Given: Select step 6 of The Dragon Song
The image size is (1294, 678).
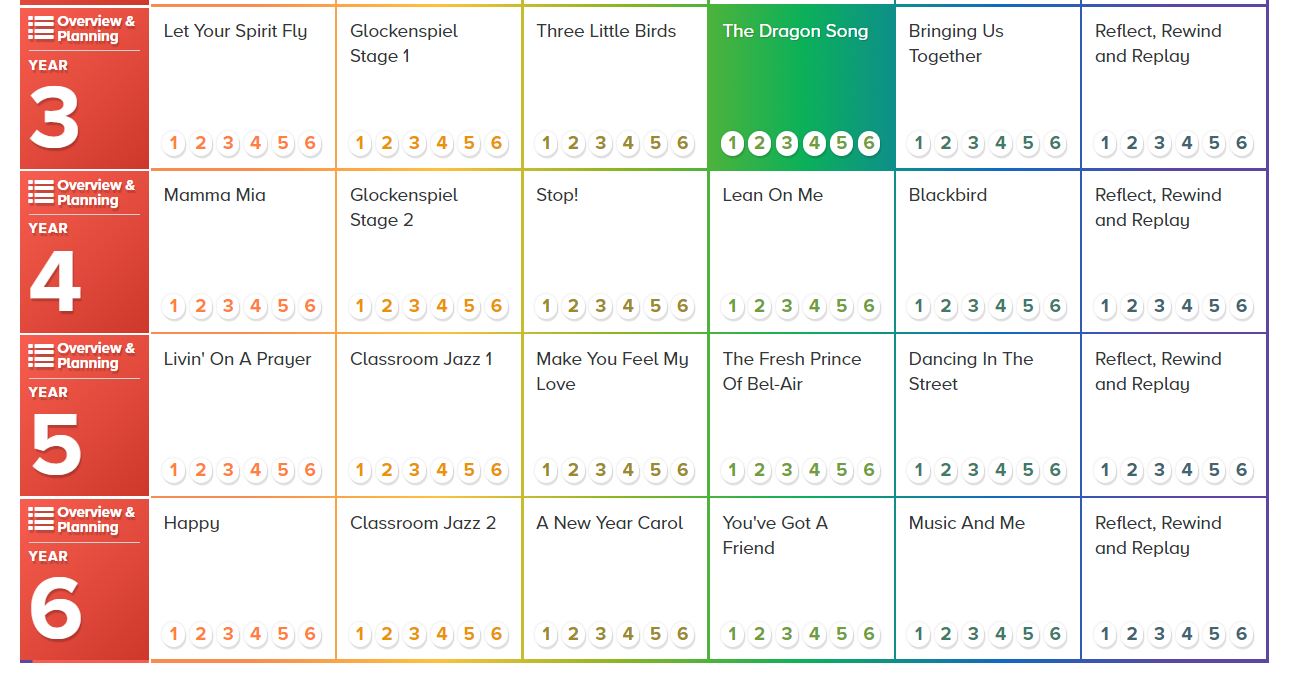Looking at the screenshot, I should [868, 143].
